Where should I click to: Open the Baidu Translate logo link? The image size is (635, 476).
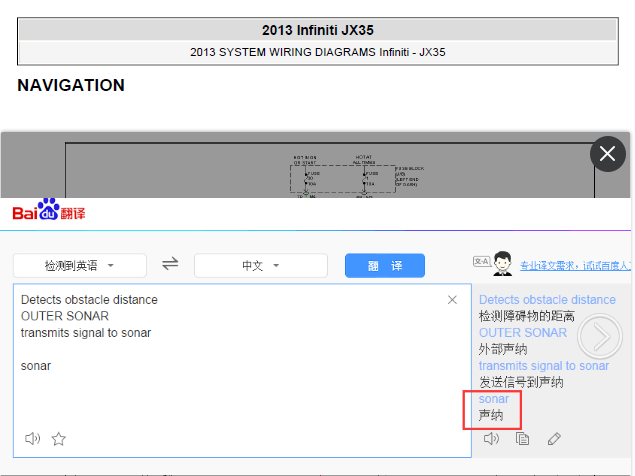49,209
